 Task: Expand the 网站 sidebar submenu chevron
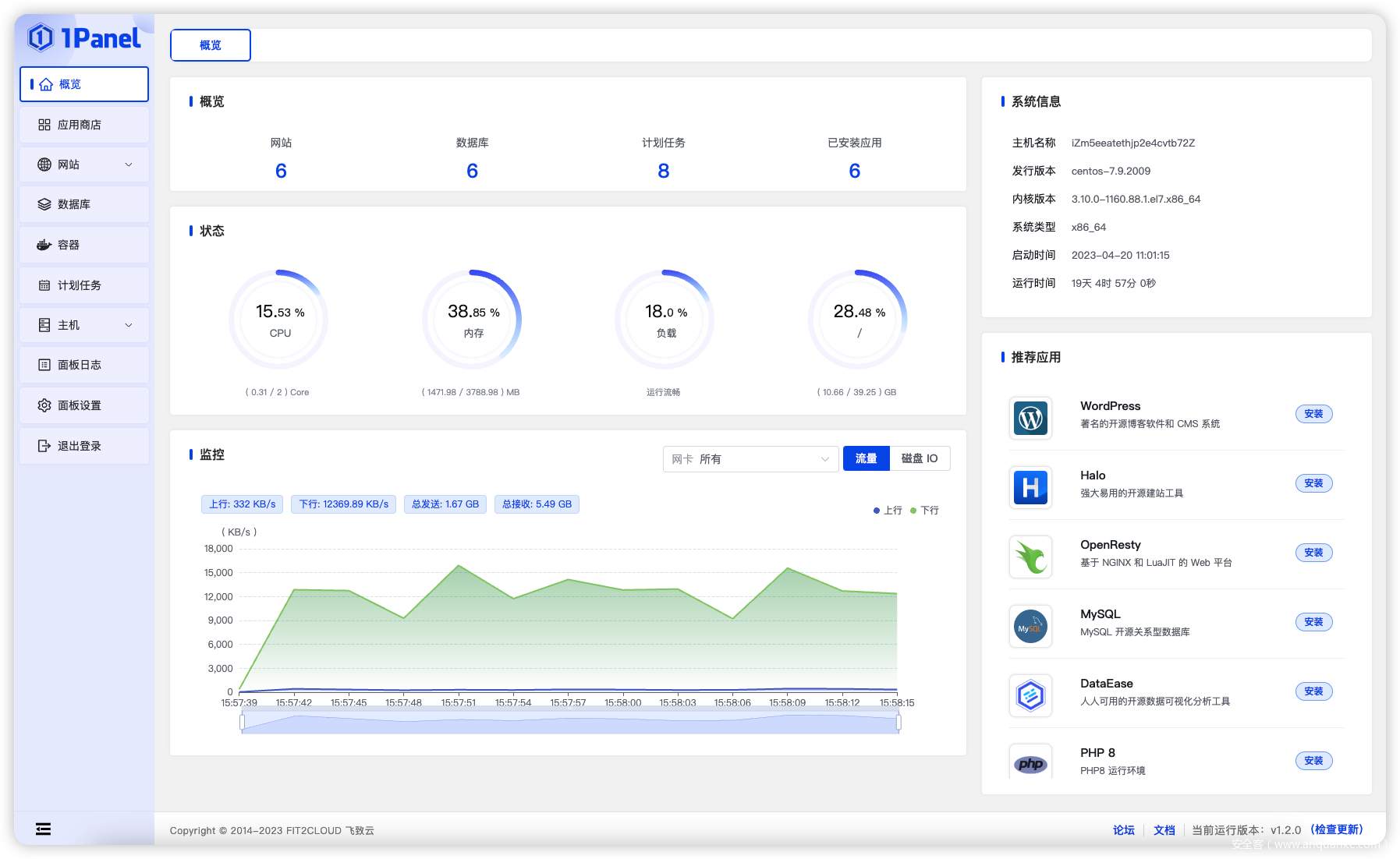point(129,164)
